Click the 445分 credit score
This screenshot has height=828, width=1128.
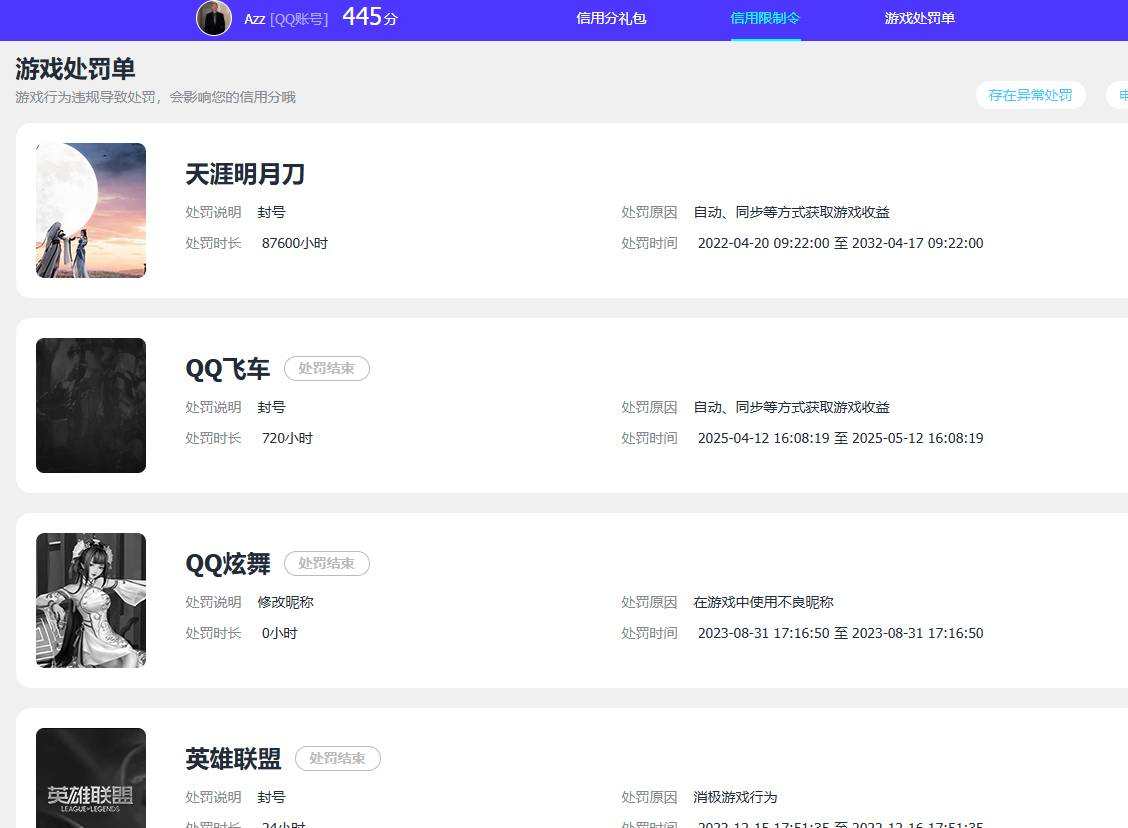[x=370, y=17]
